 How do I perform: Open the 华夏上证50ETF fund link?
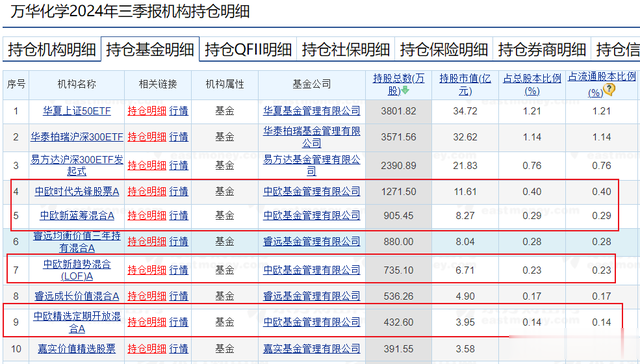point(77,111)
